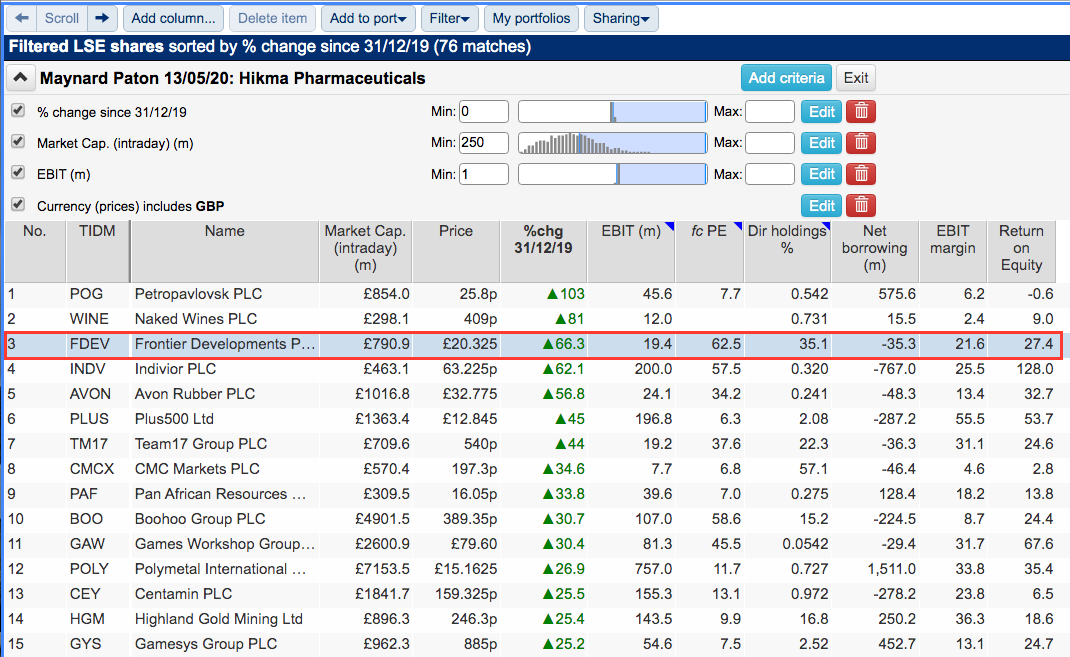Screen dimensions: 1070x657
Task: Click the Add column... button
Action: coord(173,18)
